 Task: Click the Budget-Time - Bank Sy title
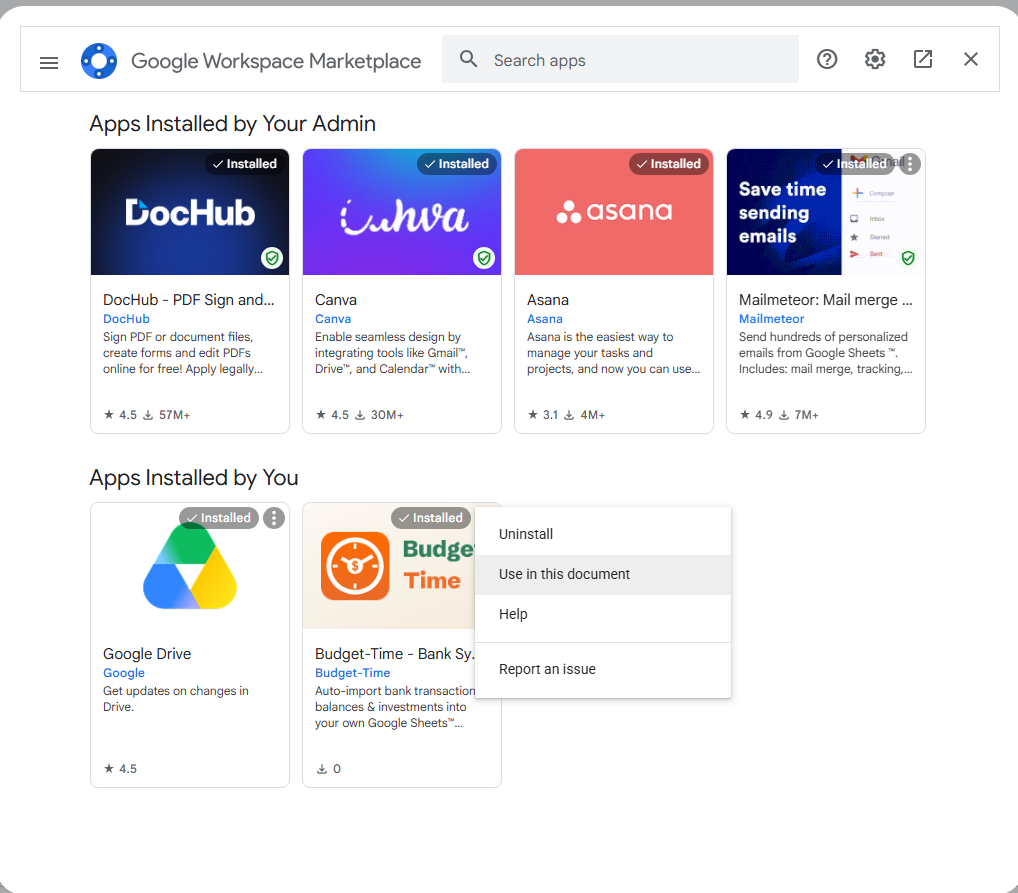point(395,653)
